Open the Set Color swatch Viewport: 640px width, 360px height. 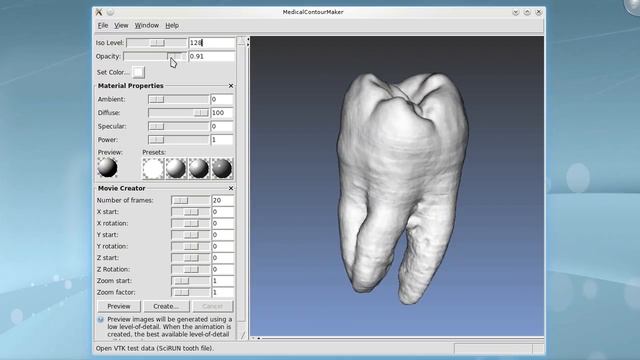tap(138, 72)
